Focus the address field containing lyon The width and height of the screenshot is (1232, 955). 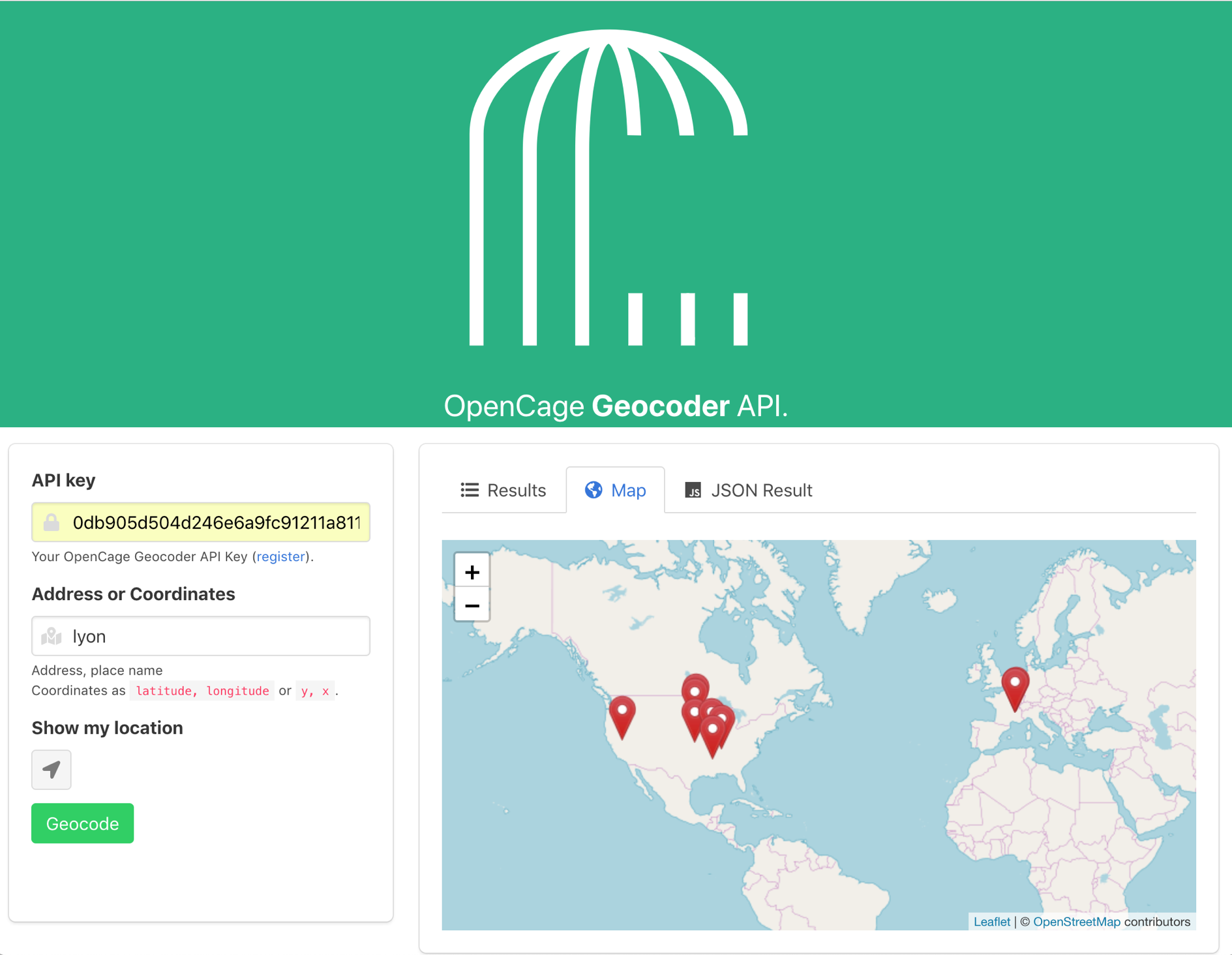201,636
